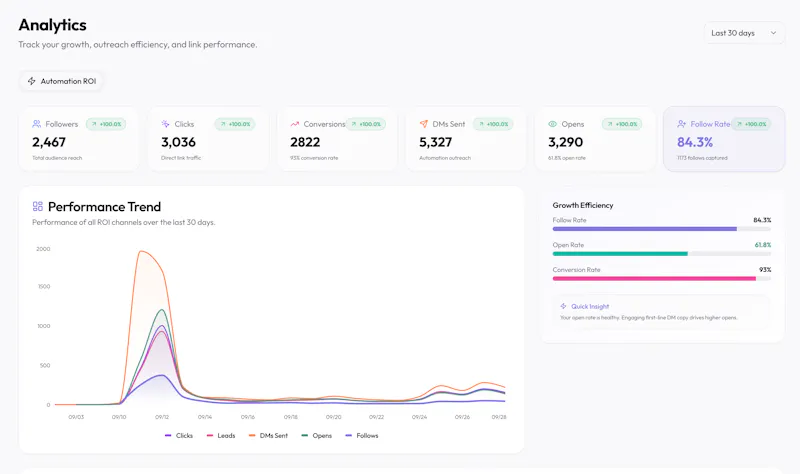Select the Followers 2,467 card
This screenshot has height=474, width=800.
click(79, 139)
